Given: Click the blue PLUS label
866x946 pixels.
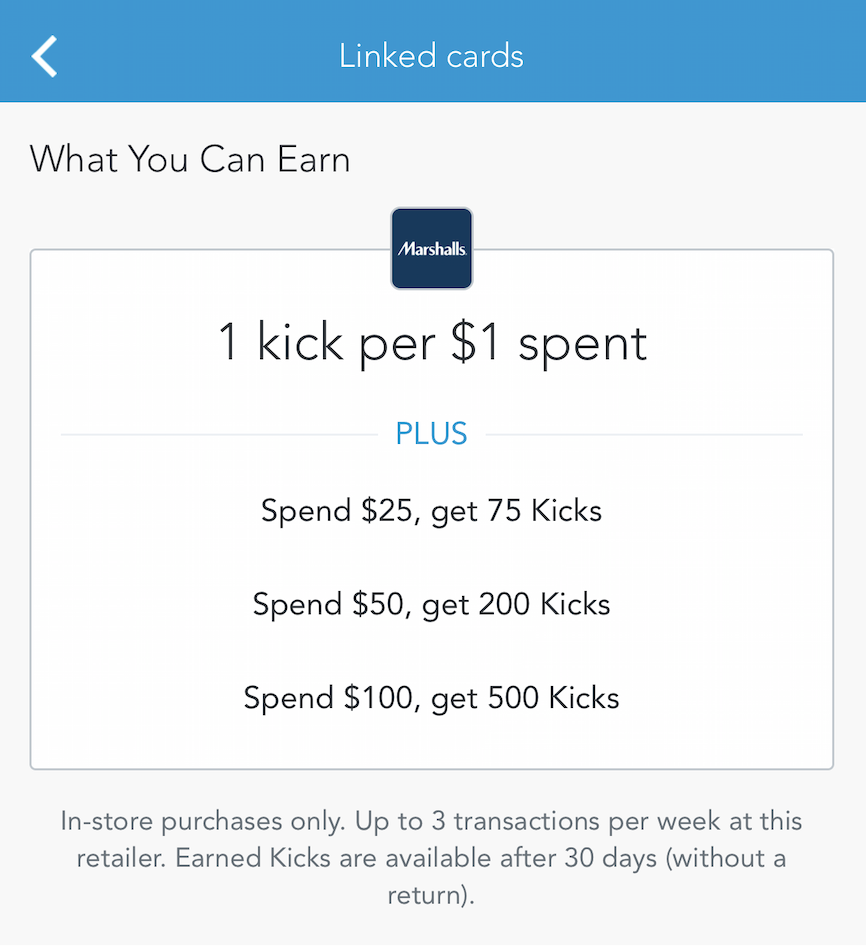Looking at the screenshot, I should 431,434.
